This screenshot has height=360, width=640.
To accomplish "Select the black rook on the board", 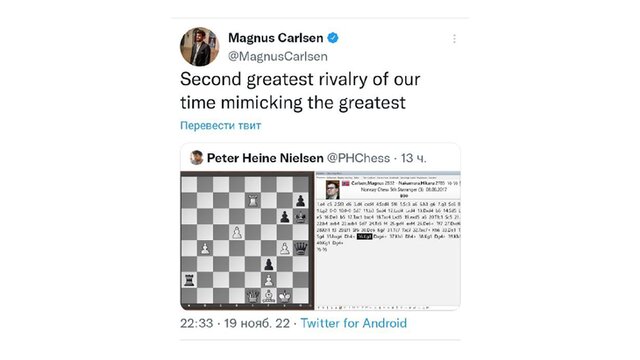I will tap(189, 280).
